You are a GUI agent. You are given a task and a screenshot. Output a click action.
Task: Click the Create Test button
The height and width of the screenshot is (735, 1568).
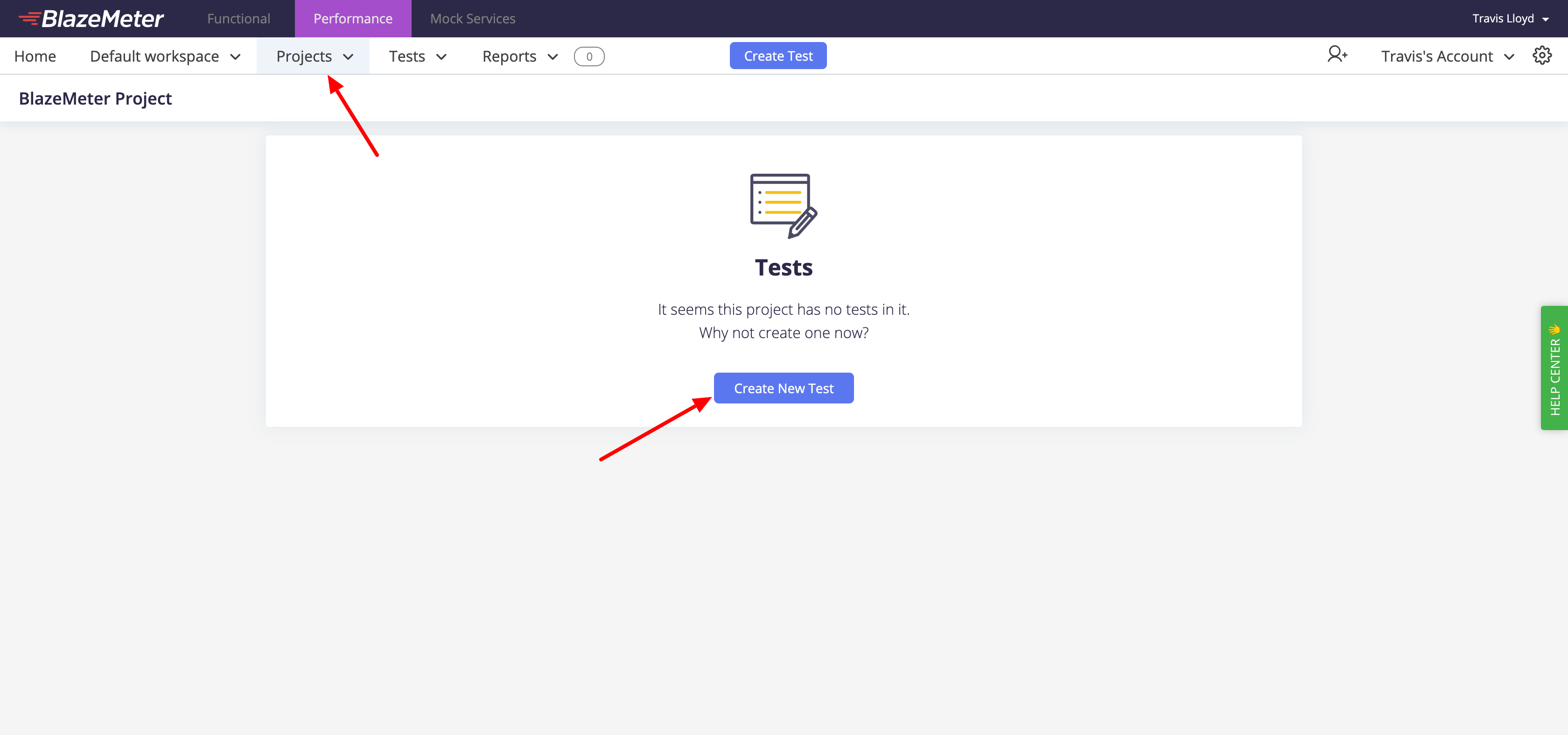778,56
